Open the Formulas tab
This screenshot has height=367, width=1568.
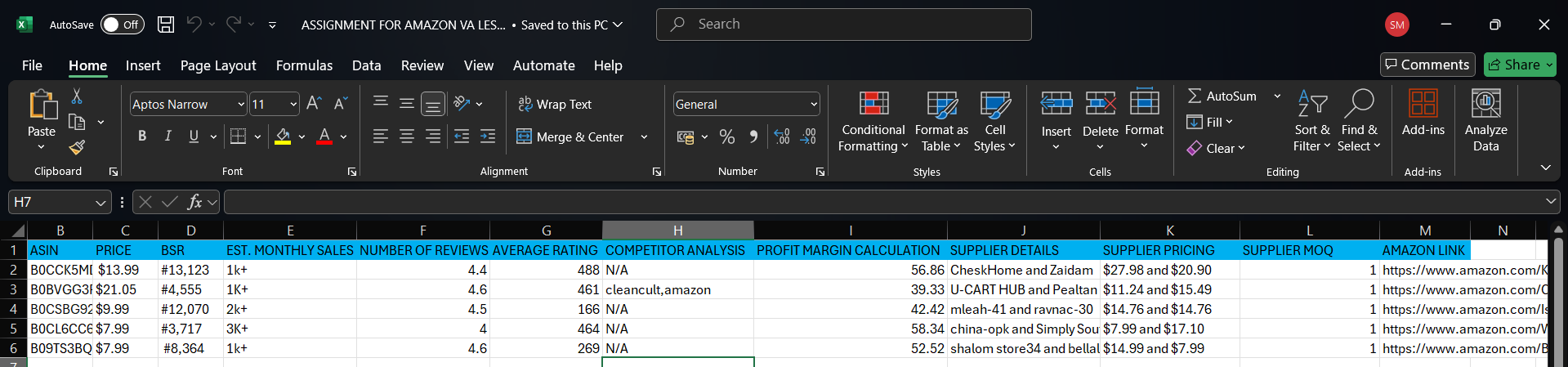(304, 65)
